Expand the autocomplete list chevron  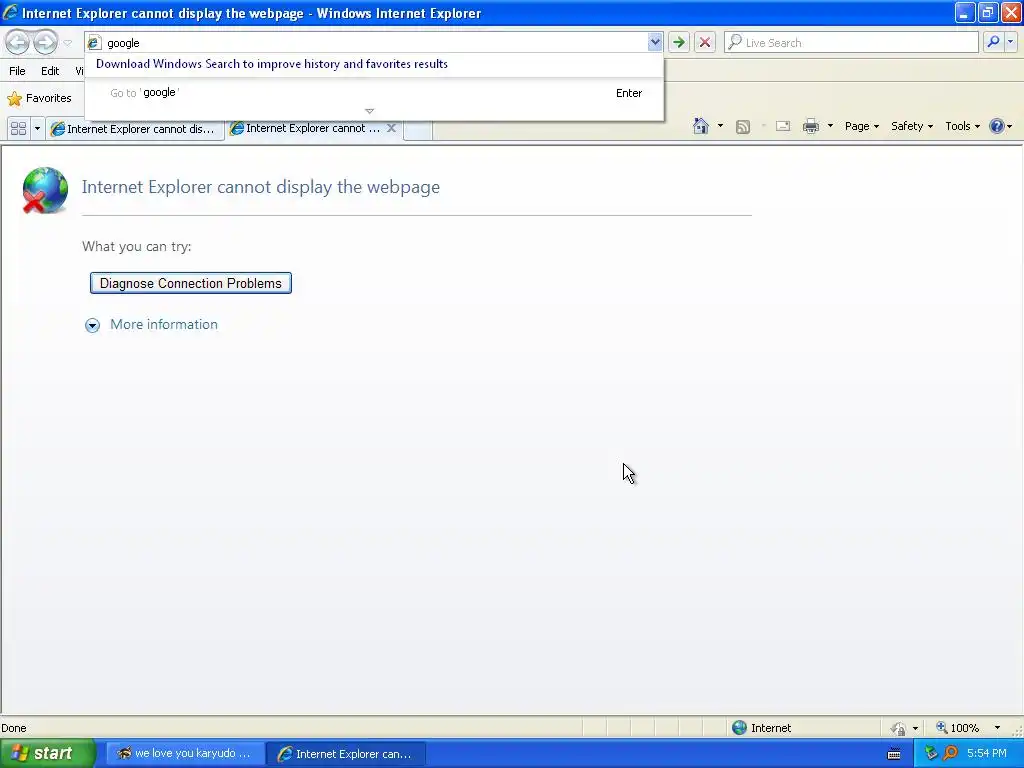(370, 111)
